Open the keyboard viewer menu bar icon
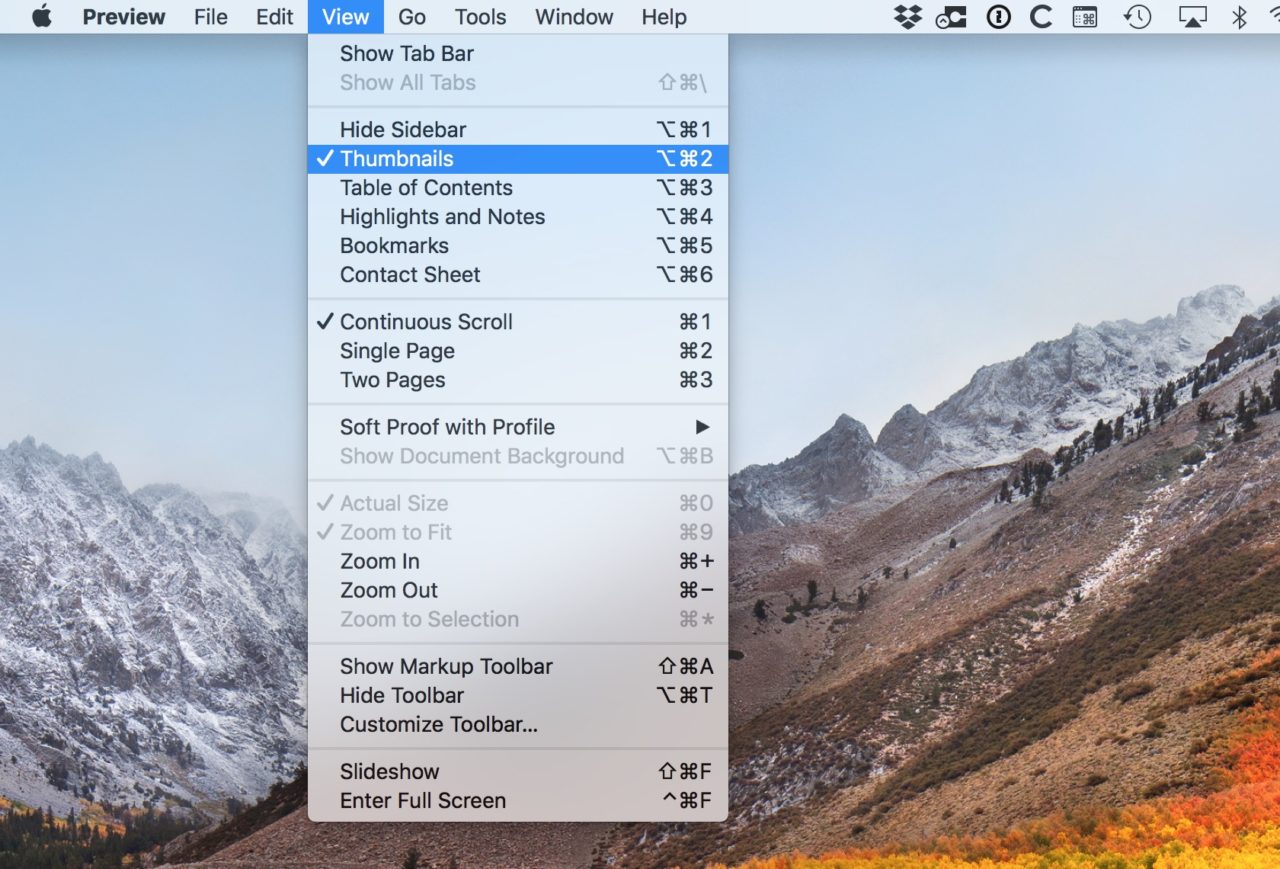Screen dimensions: 1280x869 pos(1085,16)
